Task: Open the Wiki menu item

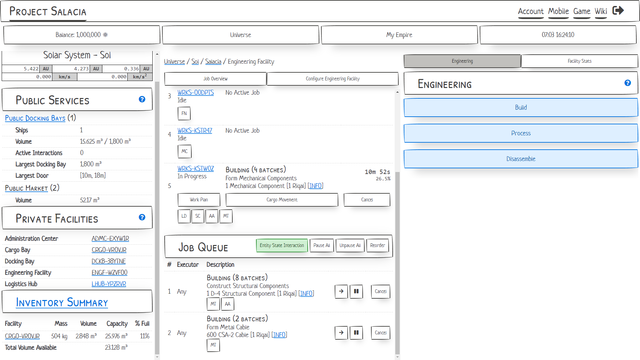Action: [x=600, y=11]
